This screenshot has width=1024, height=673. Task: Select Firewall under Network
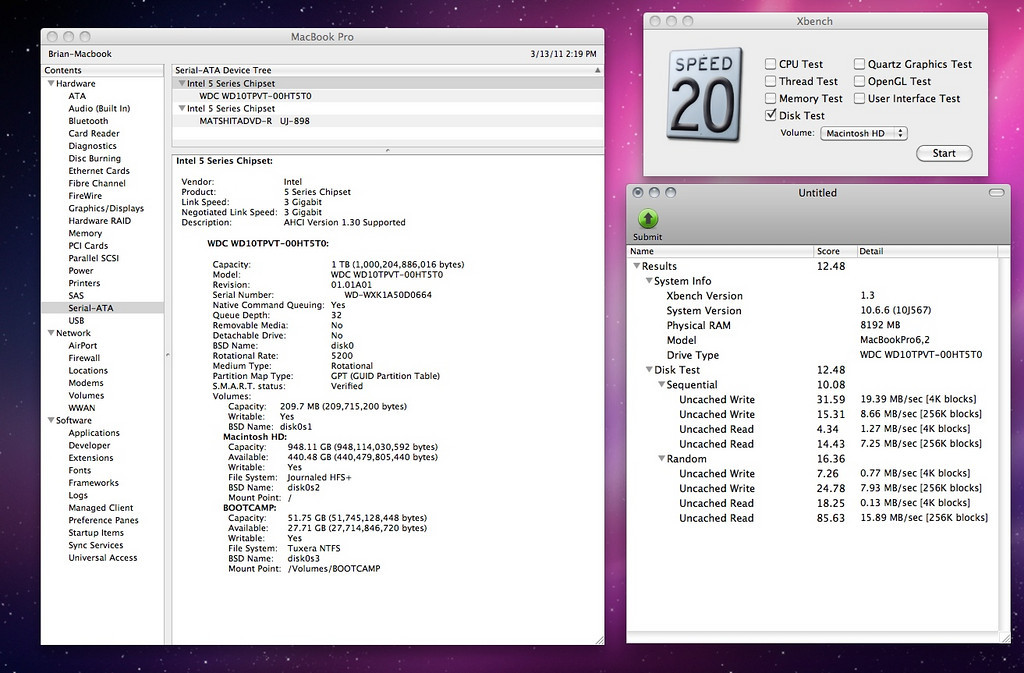[x=84, y=358]
